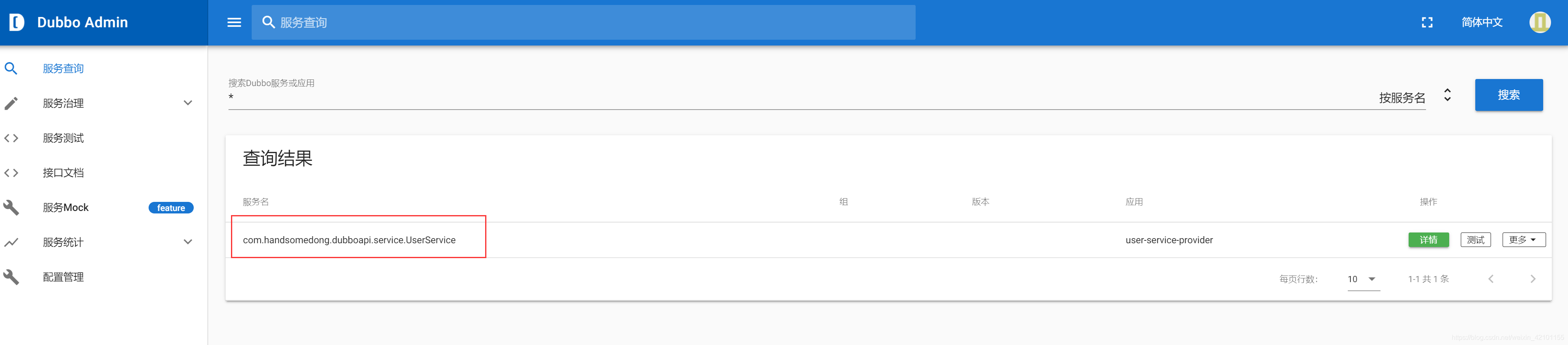Click the trend chart icon for 服务统计

(11, 242)
